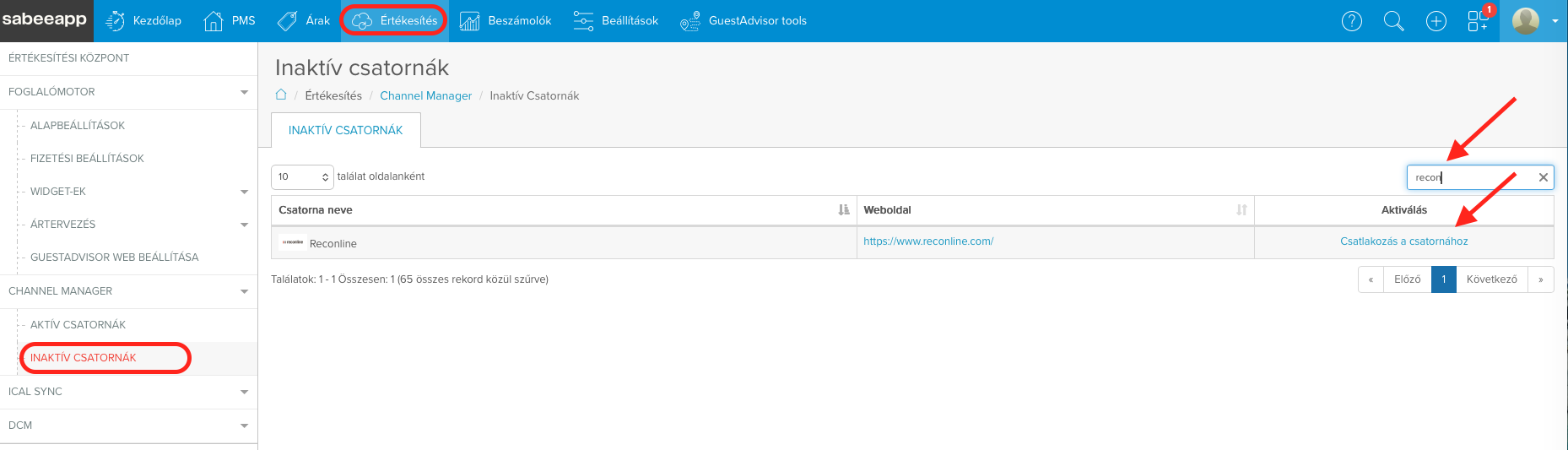Sort by Csatorna neve column
The image size is (1568, 450).
click(843, 210)
